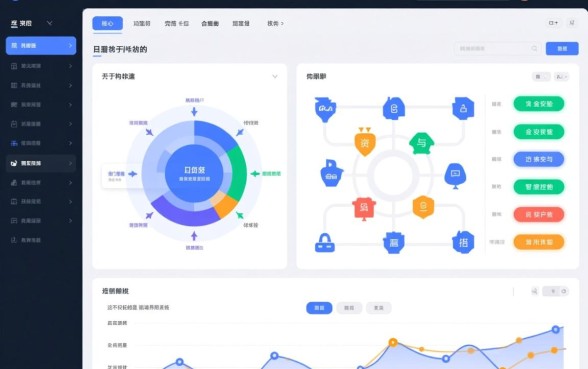This screenshot has width=588, height=369.
Task: Click the white label card left of the donut
Action: tap(122, 176)
